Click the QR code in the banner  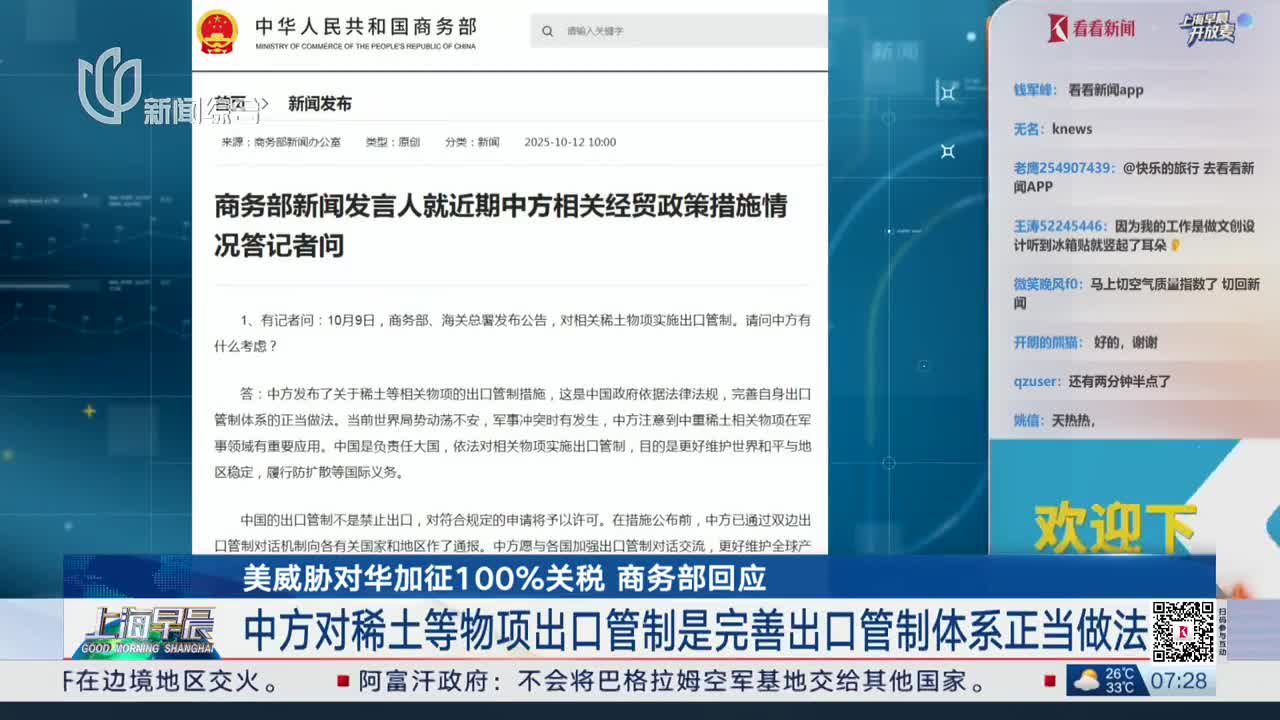pos(1183,631)
